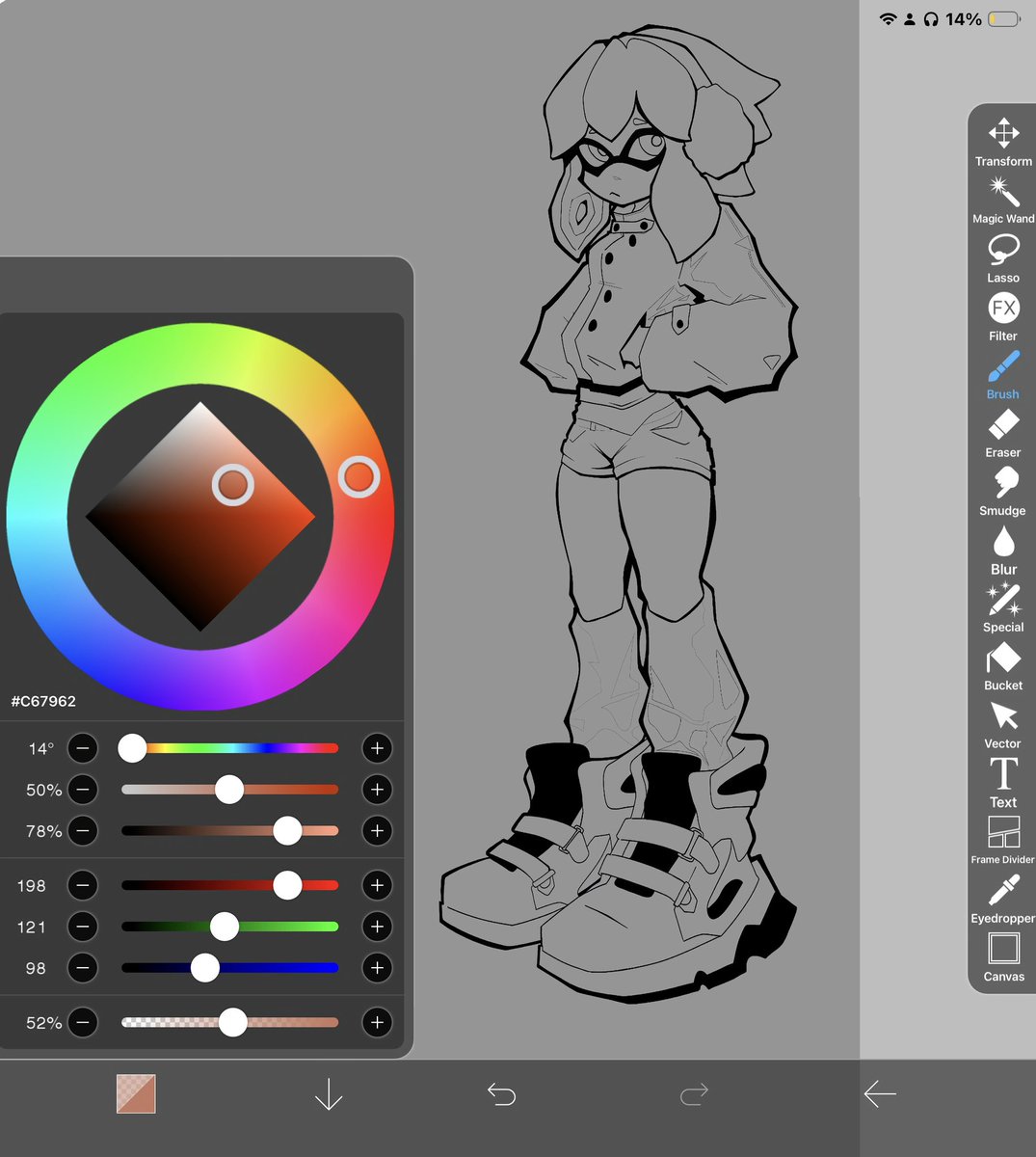Click the color diamond selector handle
This screenshot has width=1036, height=1157.
pos(233,485)
